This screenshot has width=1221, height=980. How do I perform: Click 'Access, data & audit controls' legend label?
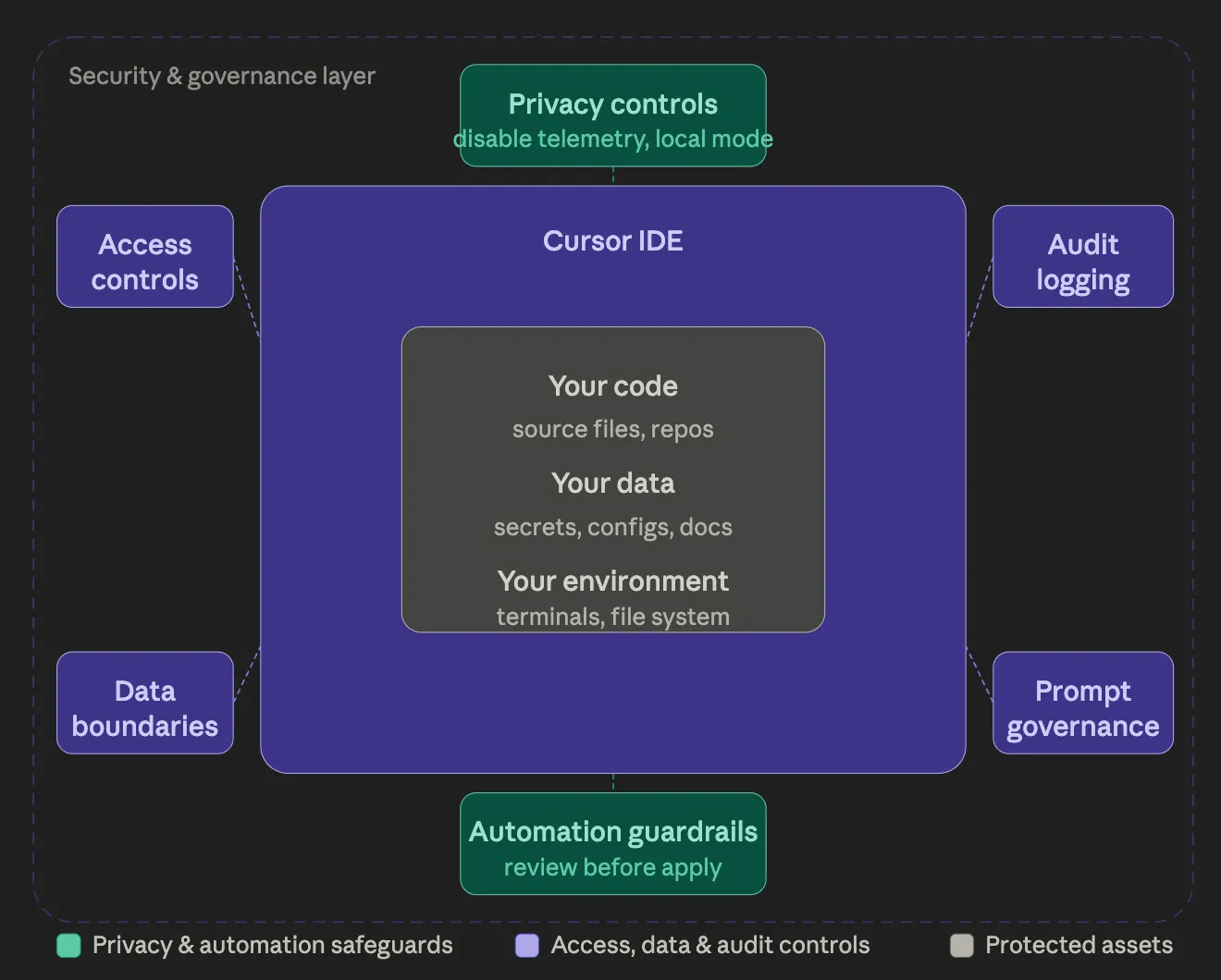(x=710, y=946)
